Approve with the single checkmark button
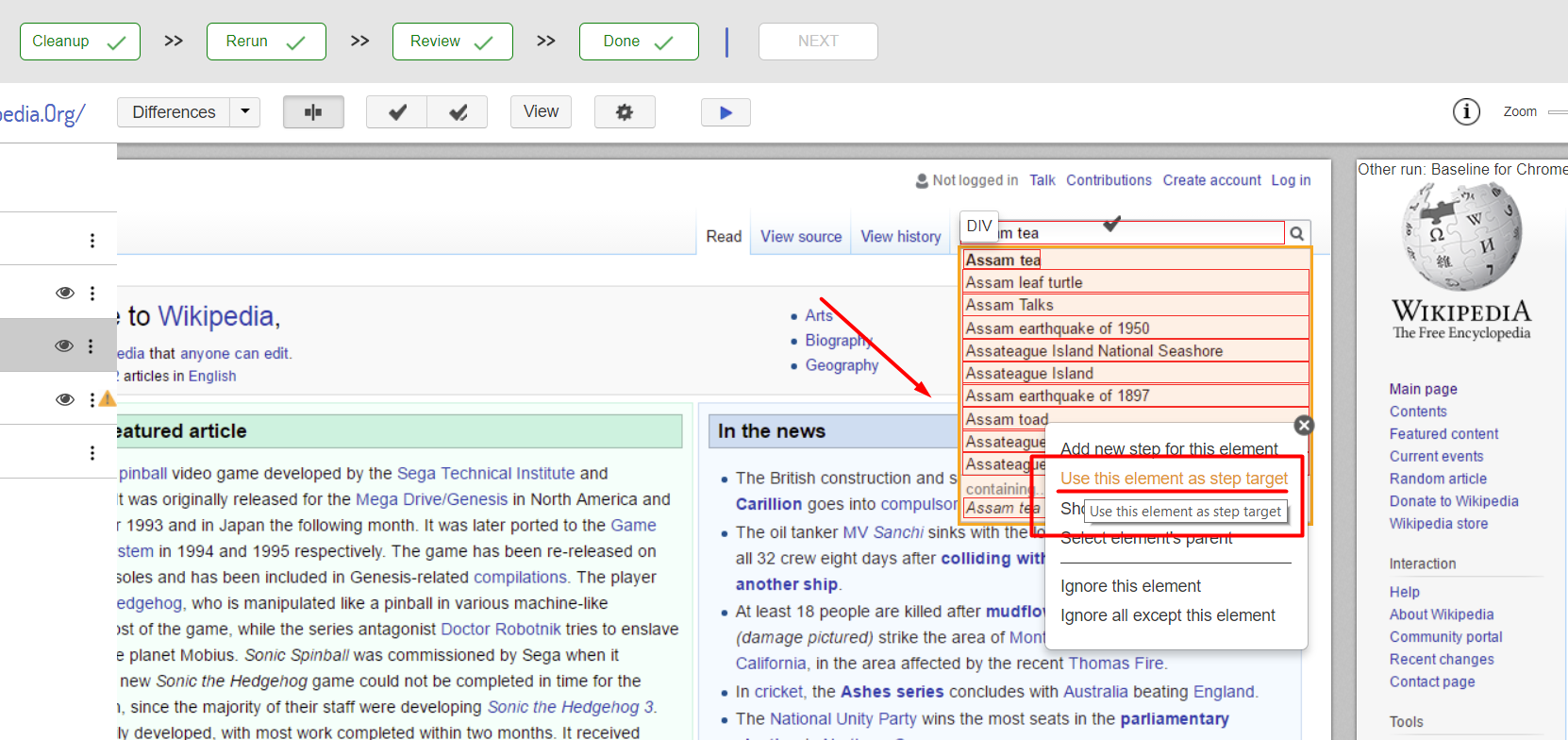This screenshot has width=1568, height=740. pos(397,112)
